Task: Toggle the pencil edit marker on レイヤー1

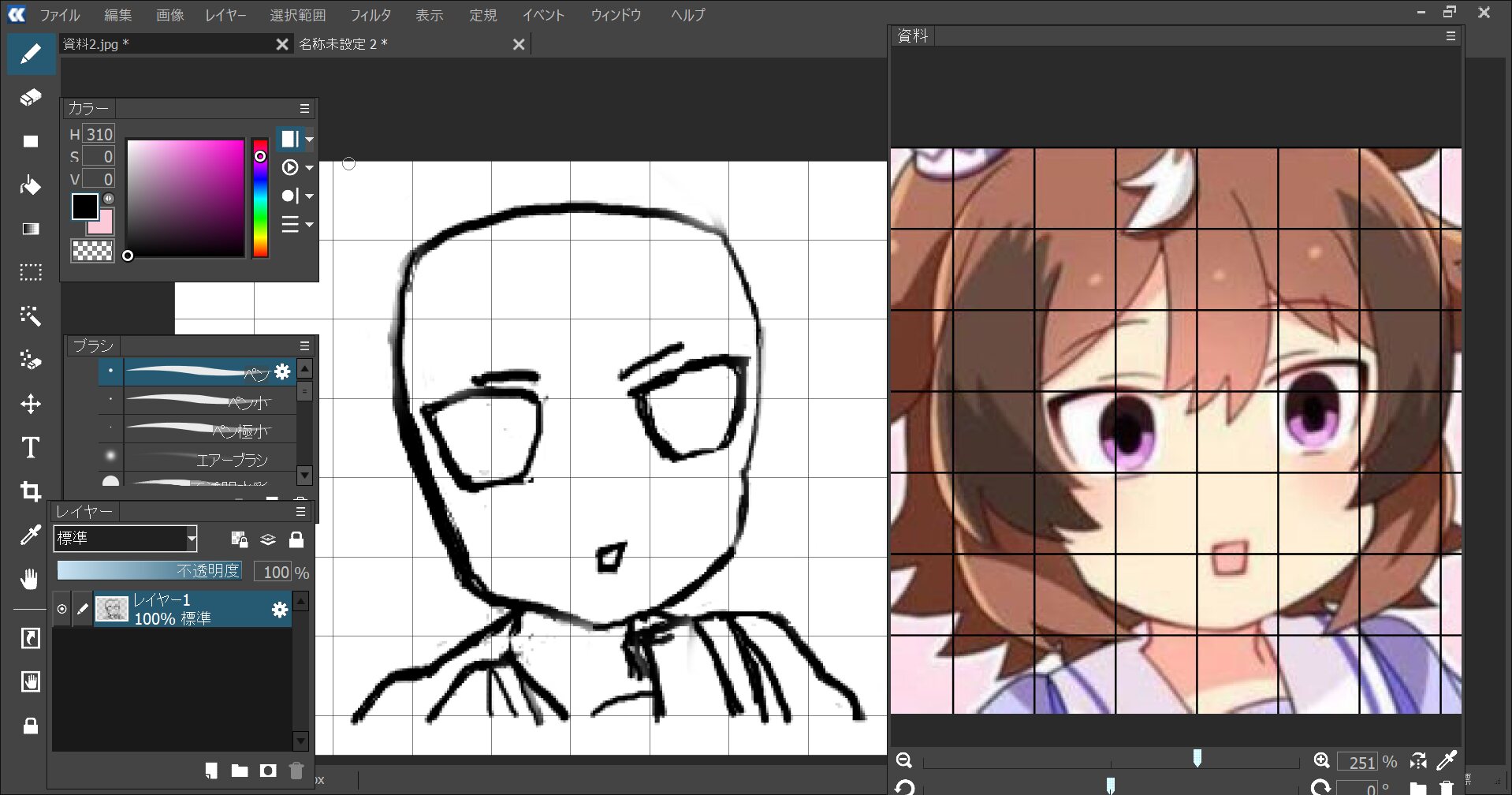Action: (82, 609)
